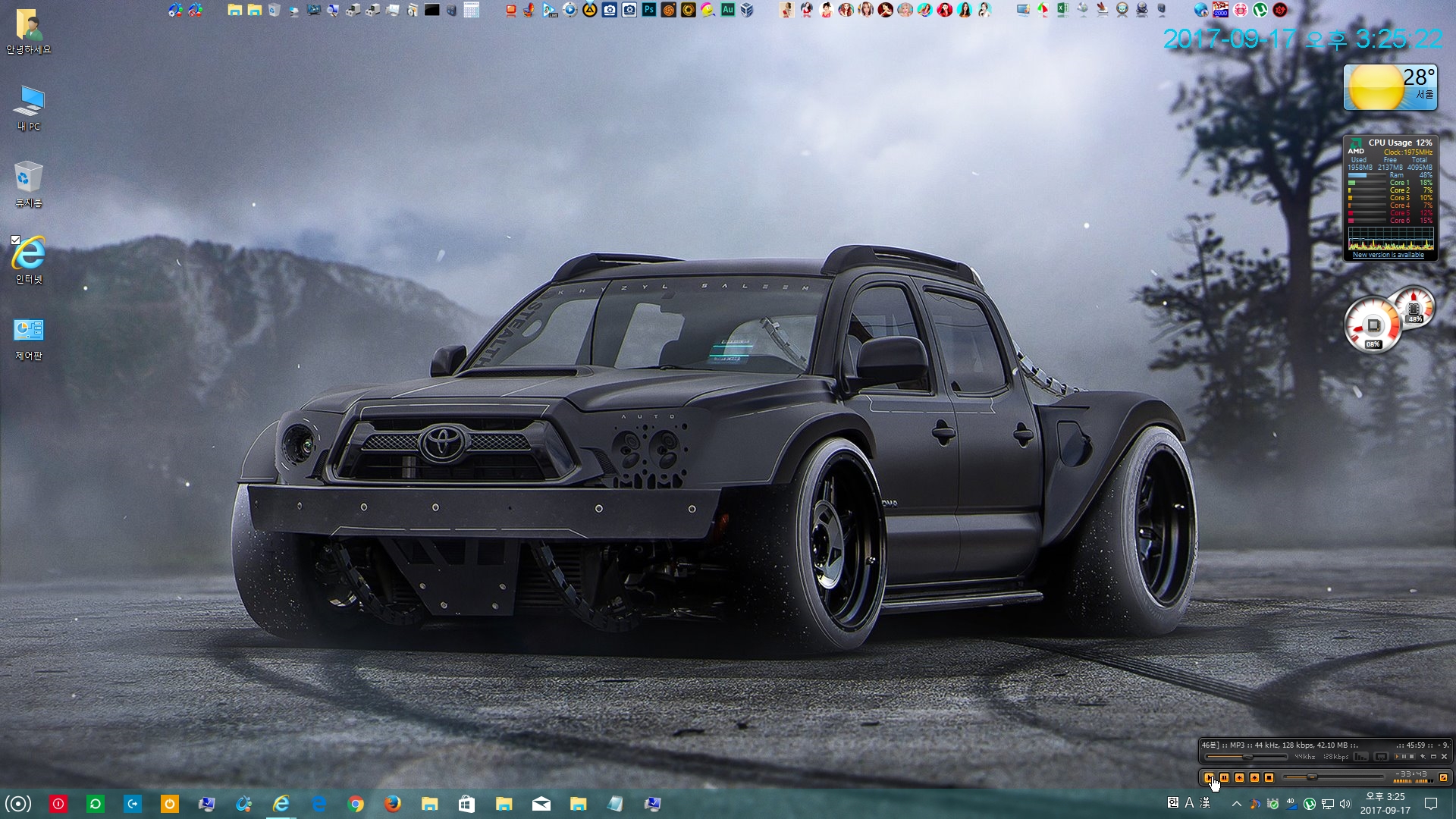Open the Photoshop icon in the top dock
The image size is (1456, 819).
point(648,10)
